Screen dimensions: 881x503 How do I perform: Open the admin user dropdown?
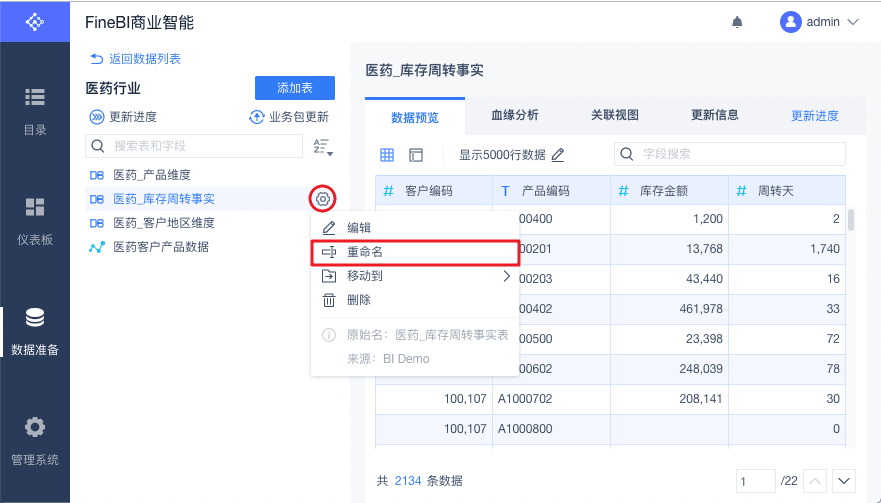coord(820,21)
